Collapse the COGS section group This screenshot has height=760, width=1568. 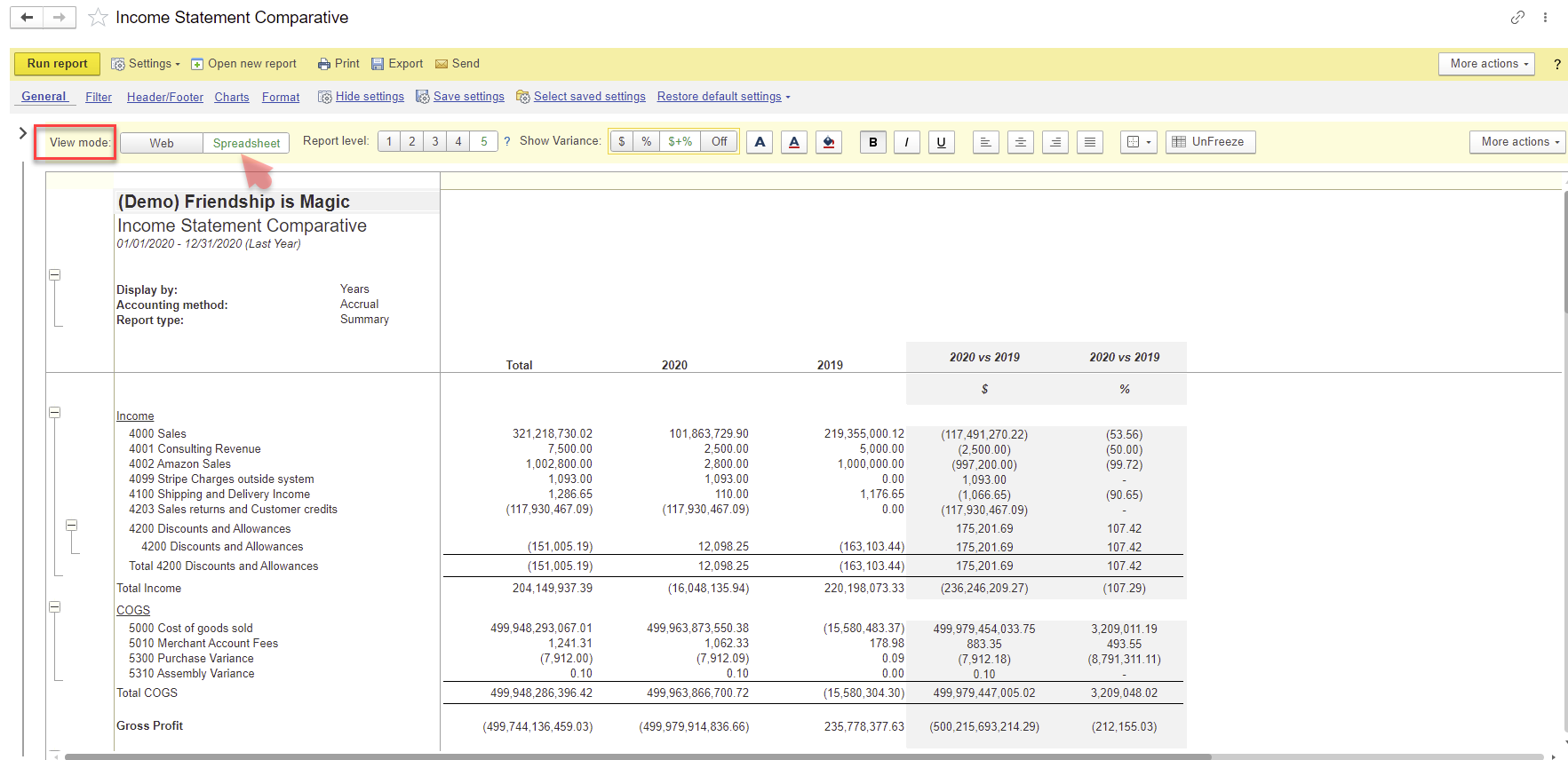point(55,607)
